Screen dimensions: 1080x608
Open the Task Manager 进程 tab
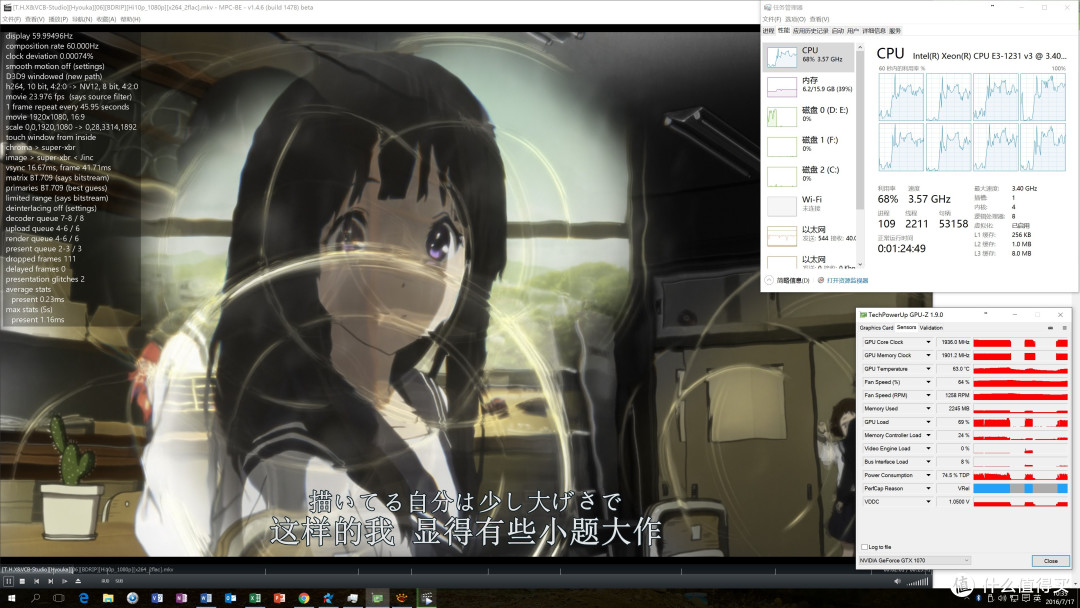[x=769, y=31]
